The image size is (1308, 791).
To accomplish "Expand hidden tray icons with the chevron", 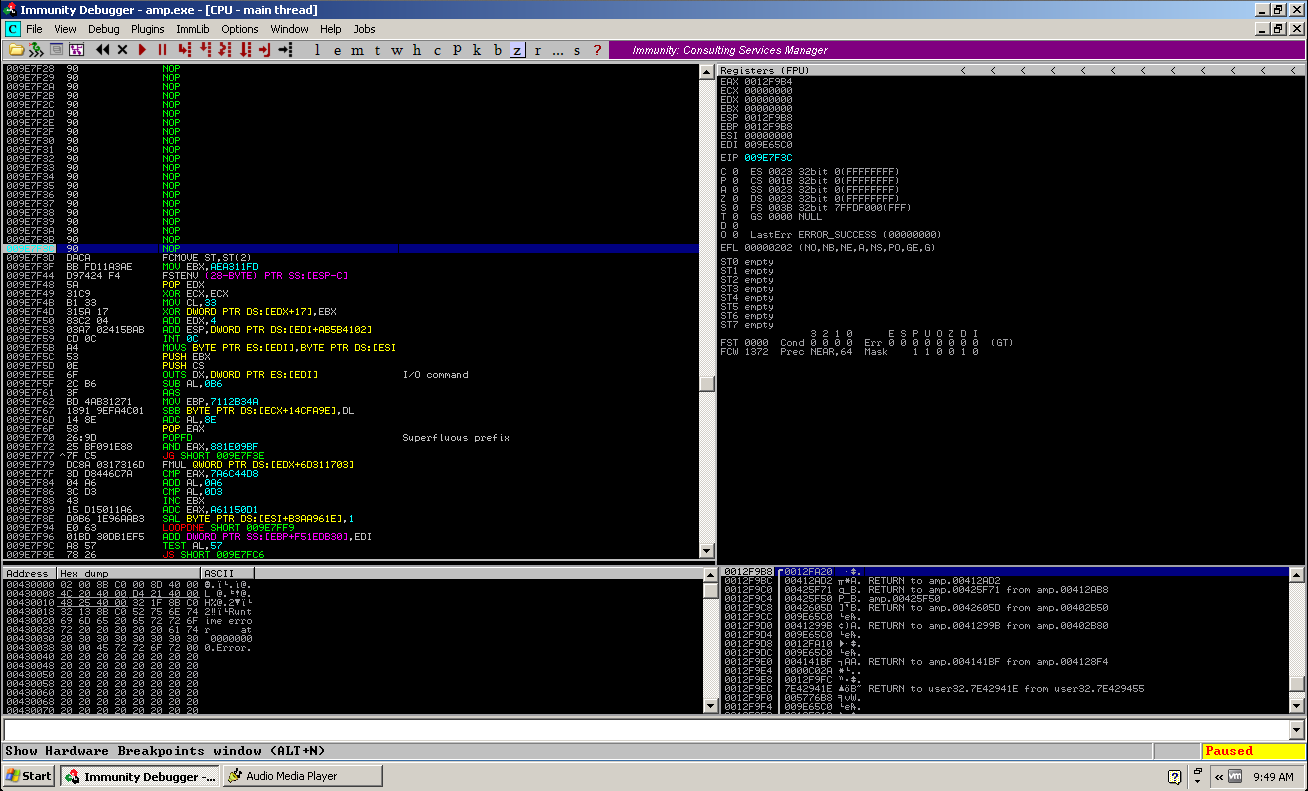I will point(1218,776).
